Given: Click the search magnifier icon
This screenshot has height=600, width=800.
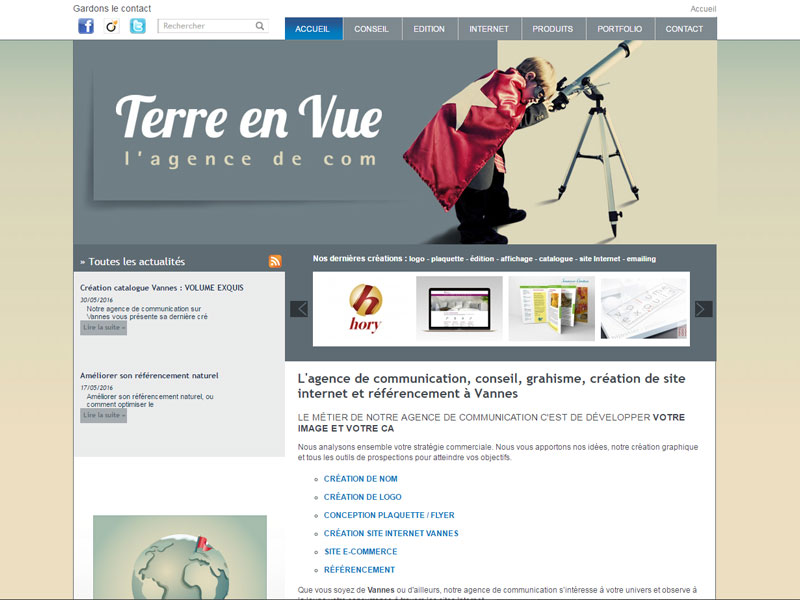Looking at the screenshot, I should point(260,26).
